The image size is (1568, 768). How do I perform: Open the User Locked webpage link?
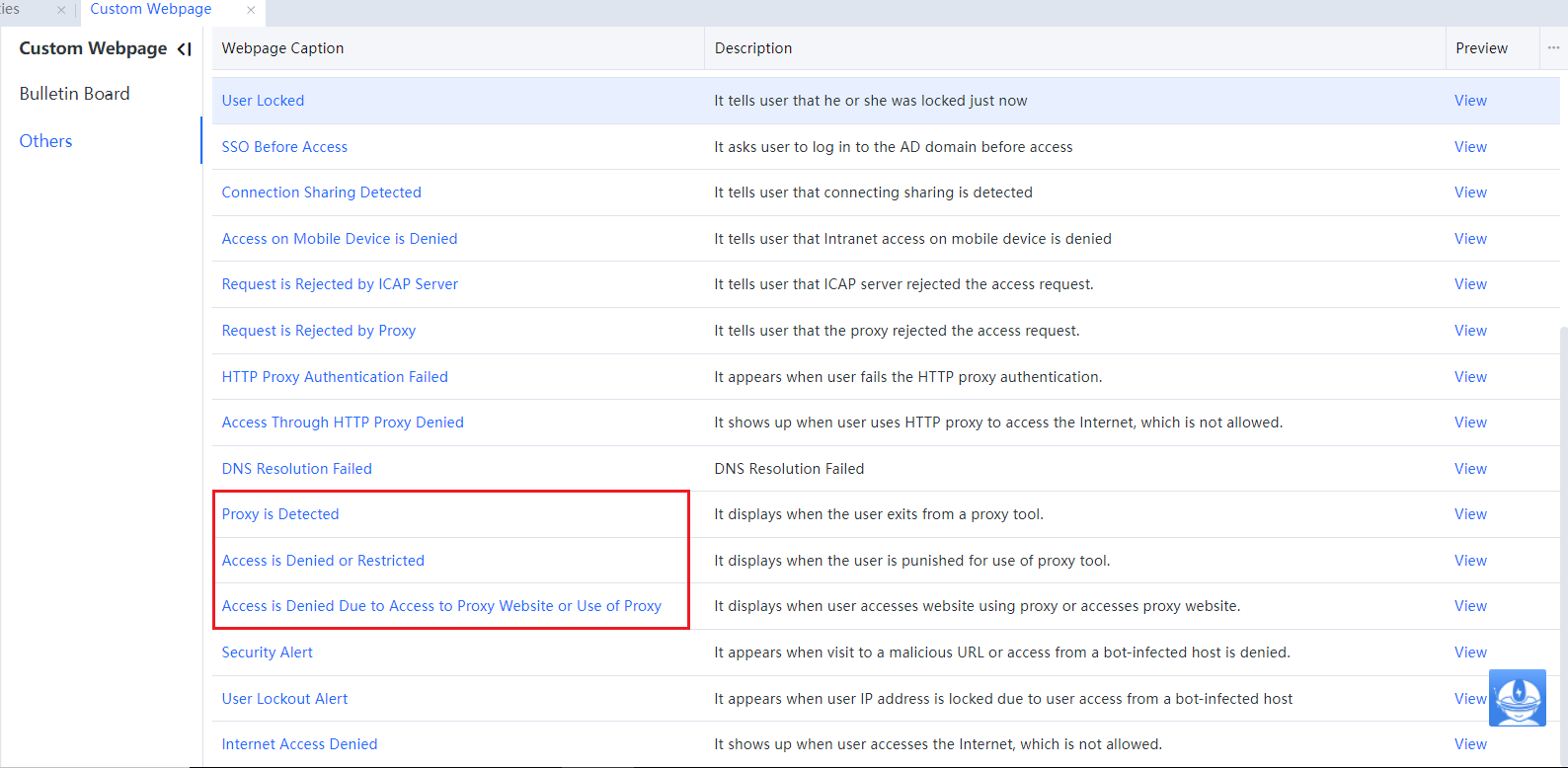coord(263,101)
